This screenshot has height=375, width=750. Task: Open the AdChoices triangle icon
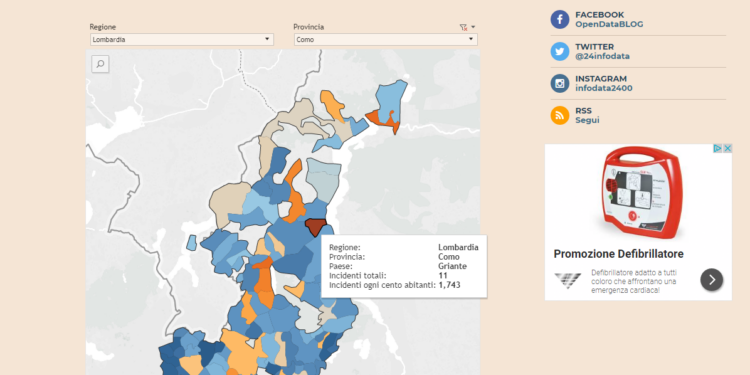click(x=718, y=149)
